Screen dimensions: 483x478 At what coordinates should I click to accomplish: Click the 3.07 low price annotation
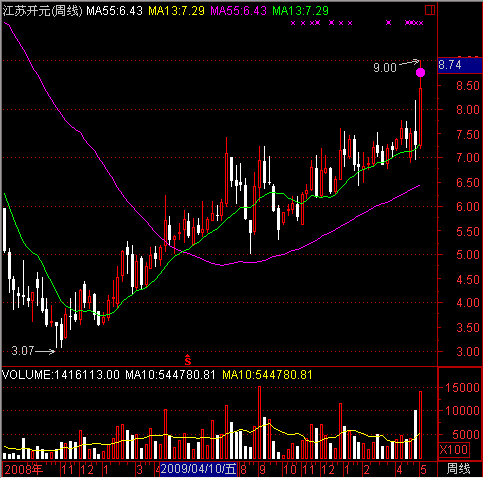pyautogui.click(x=23, y=351)
